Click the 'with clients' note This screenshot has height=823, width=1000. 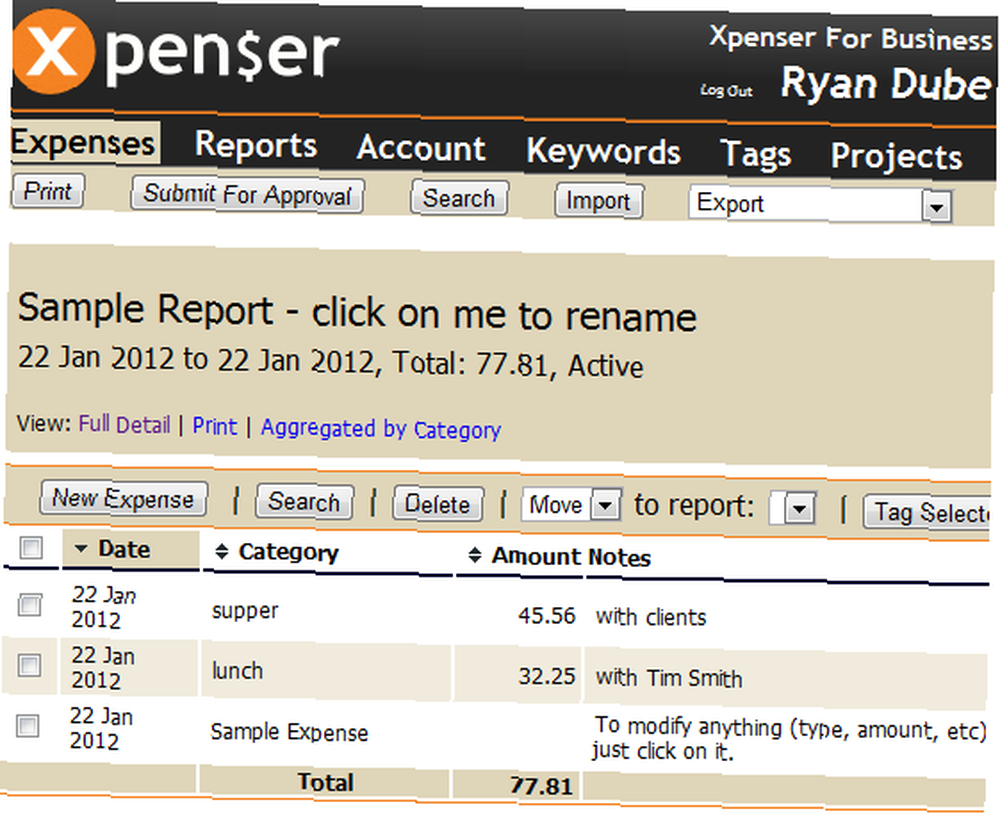pyautogui.click(x=651, y=618)
